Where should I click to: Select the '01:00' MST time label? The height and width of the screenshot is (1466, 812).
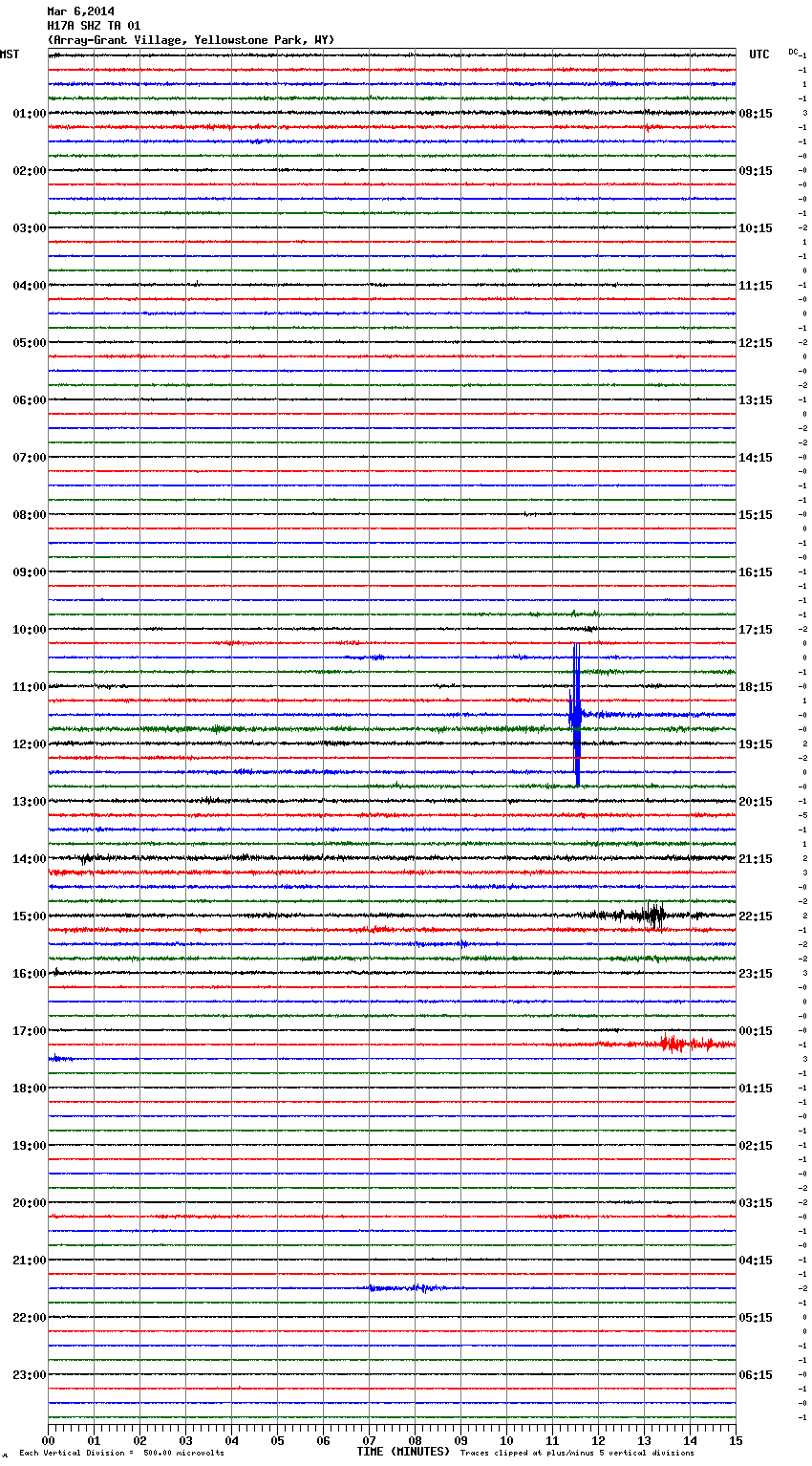(x=30, y=114)
